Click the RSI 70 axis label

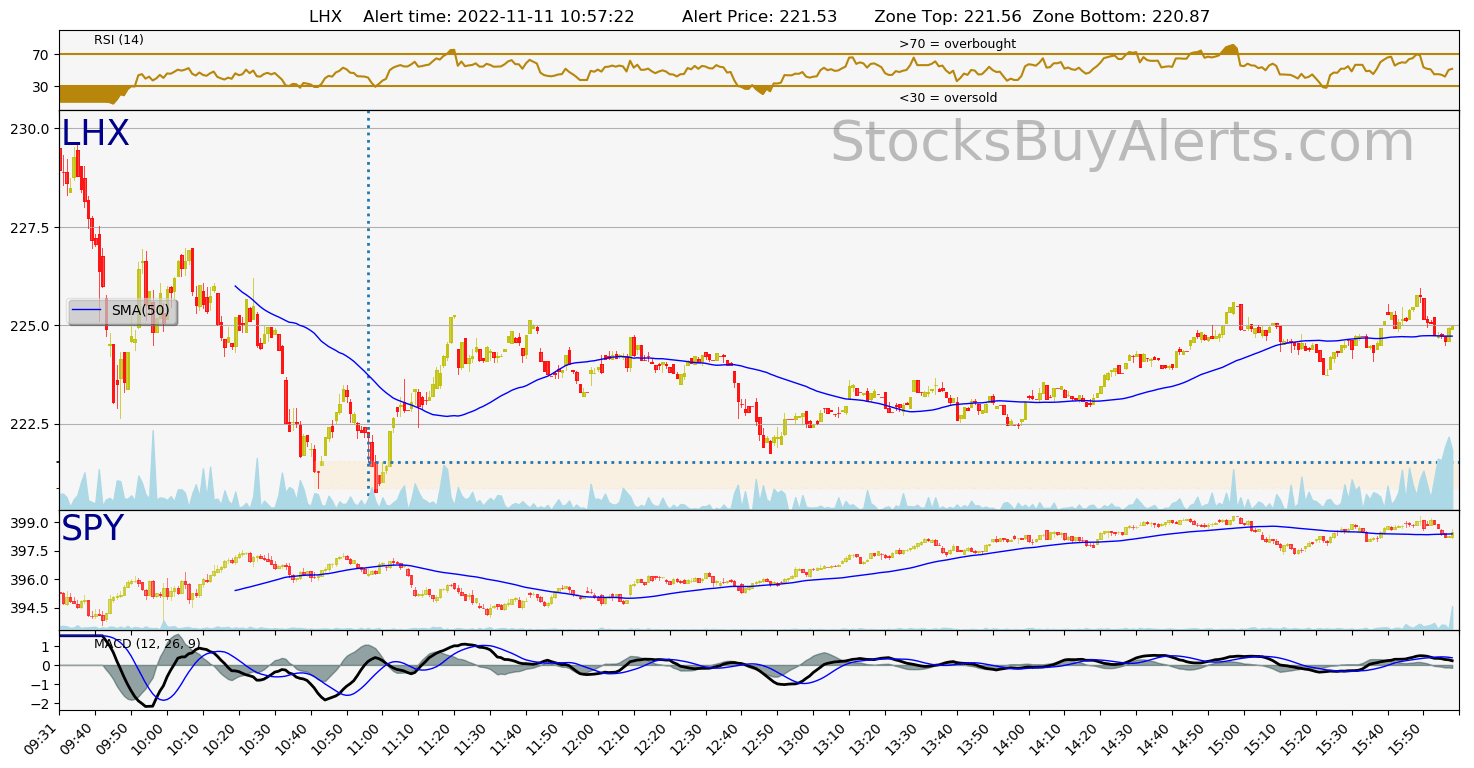coord(41,54)
